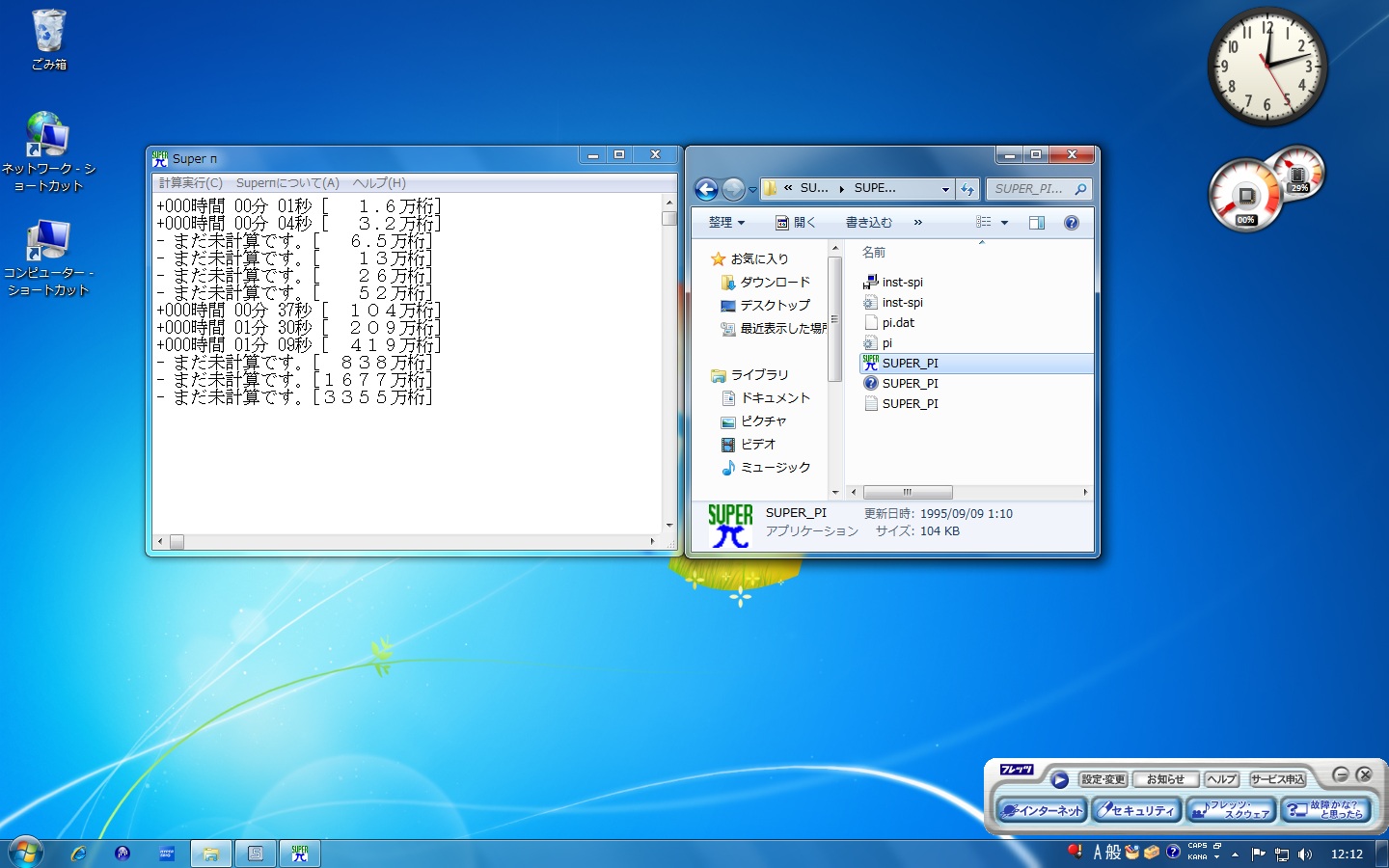The image size is (1389, 868).
Task: Select ミュージック in the navigation pane
Action: pos(766,468)
